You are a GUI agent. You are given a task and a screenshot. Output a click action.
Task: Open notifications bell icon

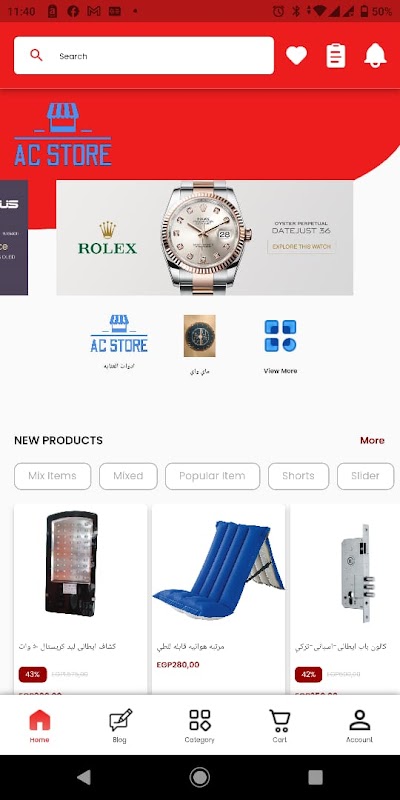375,56
